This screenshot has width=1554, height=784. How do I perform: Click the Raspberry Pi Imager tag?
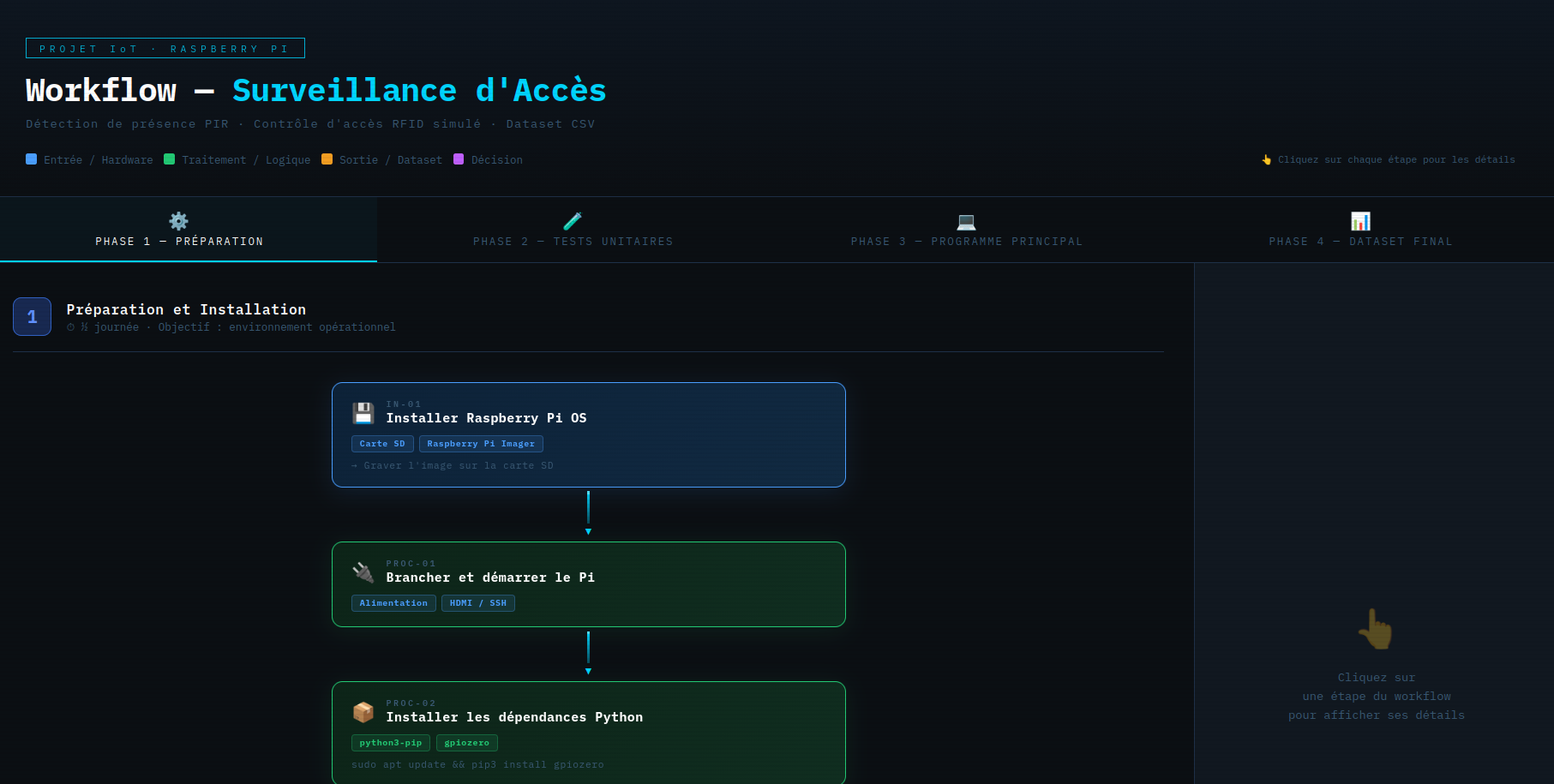click(x=481, y=444)
